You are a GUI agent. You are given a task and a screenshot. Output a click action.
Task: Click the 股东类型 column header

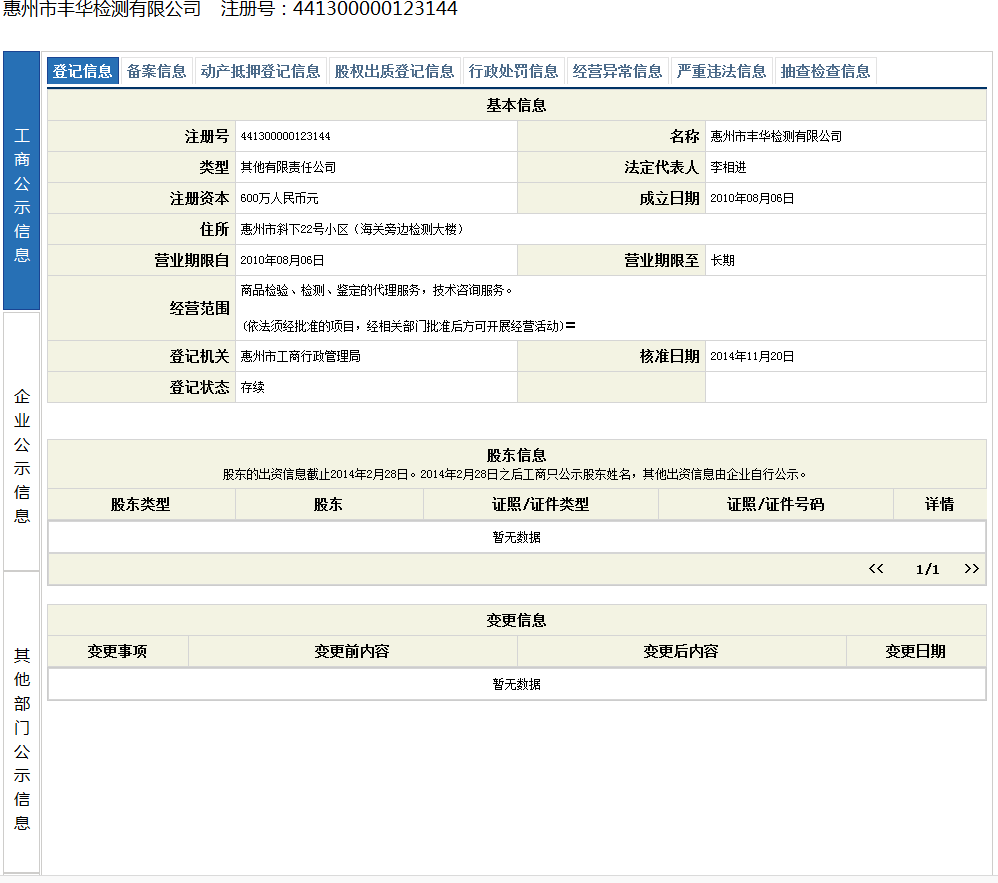[x=141, y=504]
